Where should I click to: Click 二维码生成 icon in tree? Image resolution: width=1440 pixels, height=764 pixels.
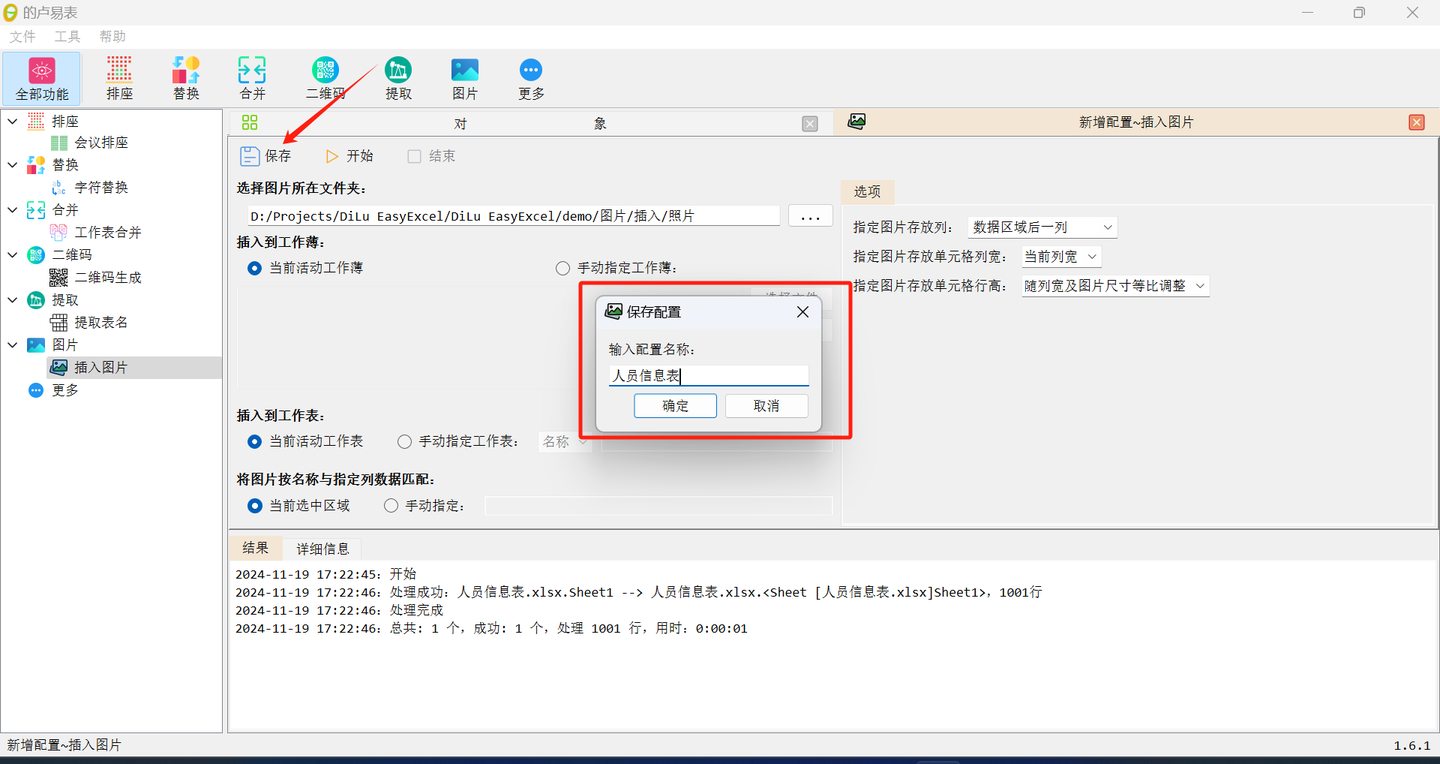click(x=60, y=277)
